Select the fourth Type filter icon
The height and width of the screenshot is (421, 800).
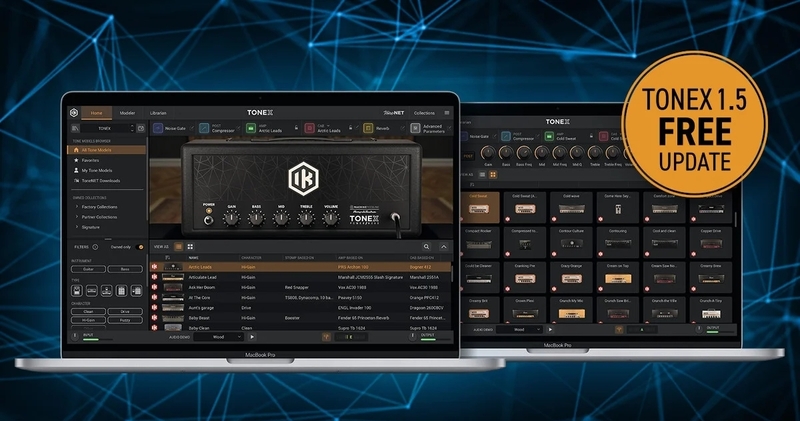[x=121, y=291]
